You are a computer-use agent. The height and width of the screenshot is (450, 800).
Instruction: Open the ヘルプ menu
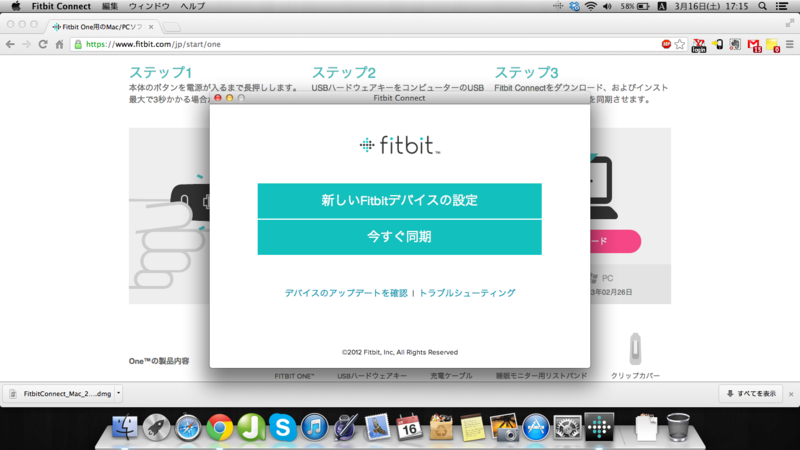point(192,6)
